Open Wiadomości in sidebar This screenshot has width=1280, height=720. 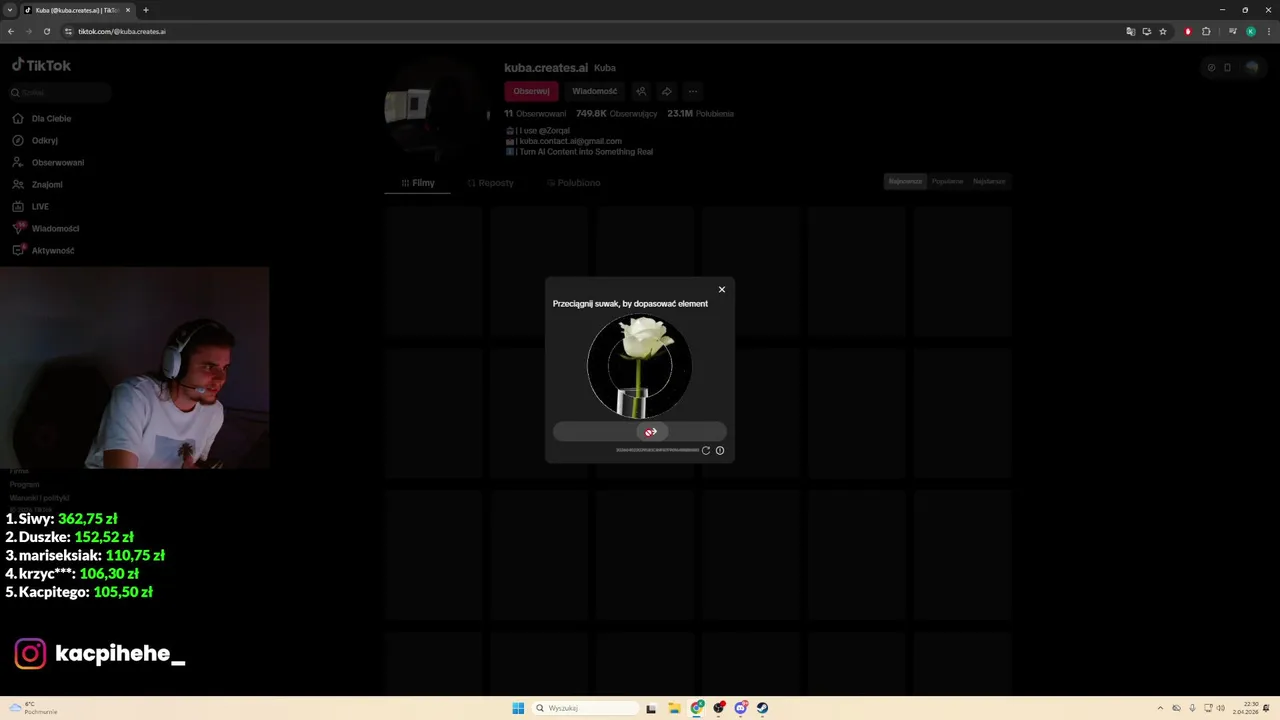(x=45, y=229)
